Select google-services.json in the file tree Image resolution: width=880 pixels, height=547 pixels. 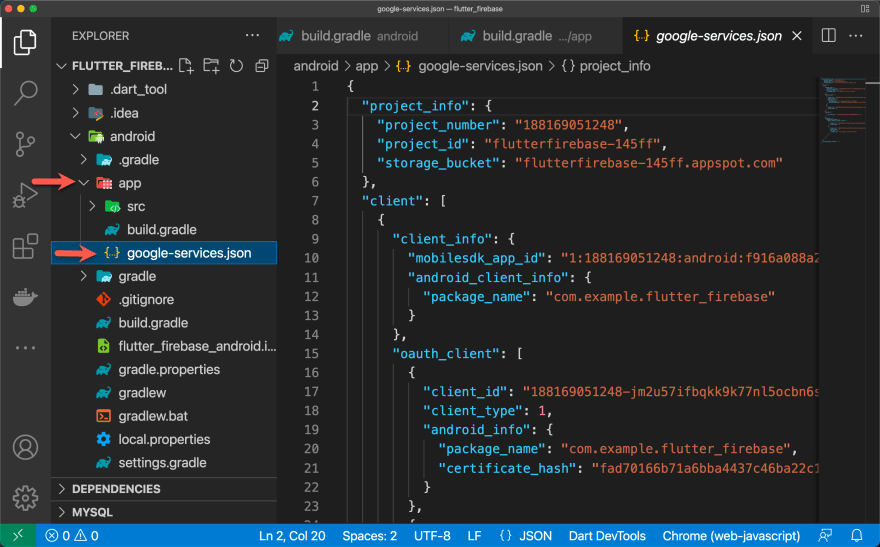coord(164,253)
